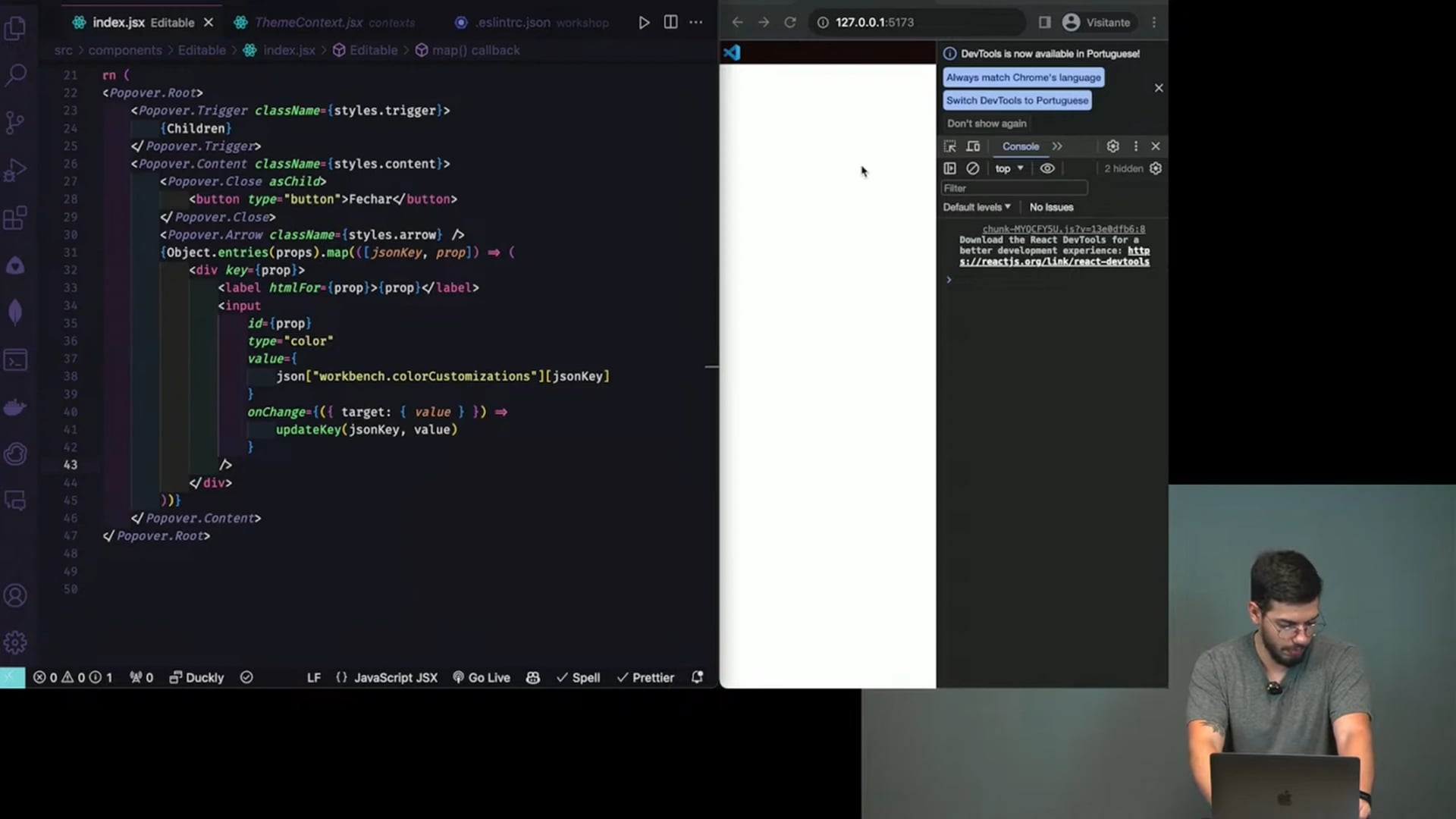Click the console Filter input field
The width and height of the screenshot is (1456, 819).
(x=1014, y=188)
